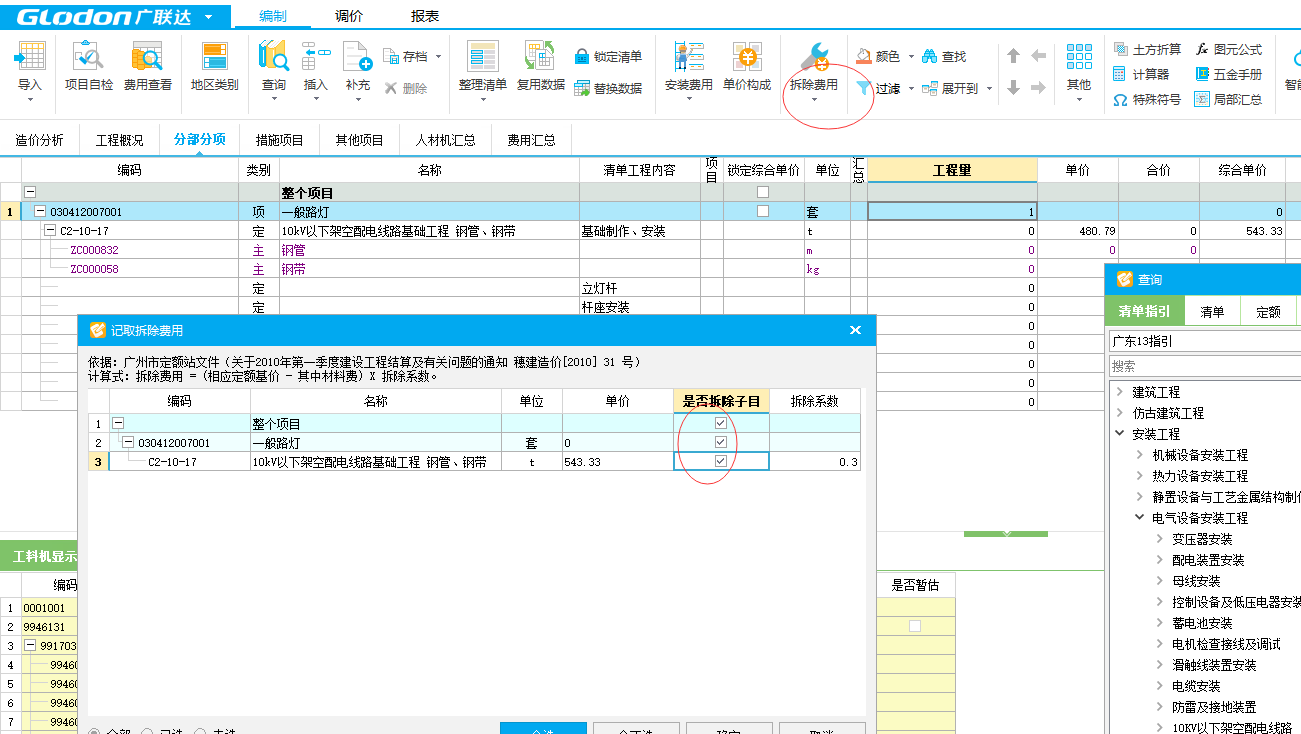Open 复用数据 reuse data
Screen dimensions: 1301x734
(x=541, y=66)
